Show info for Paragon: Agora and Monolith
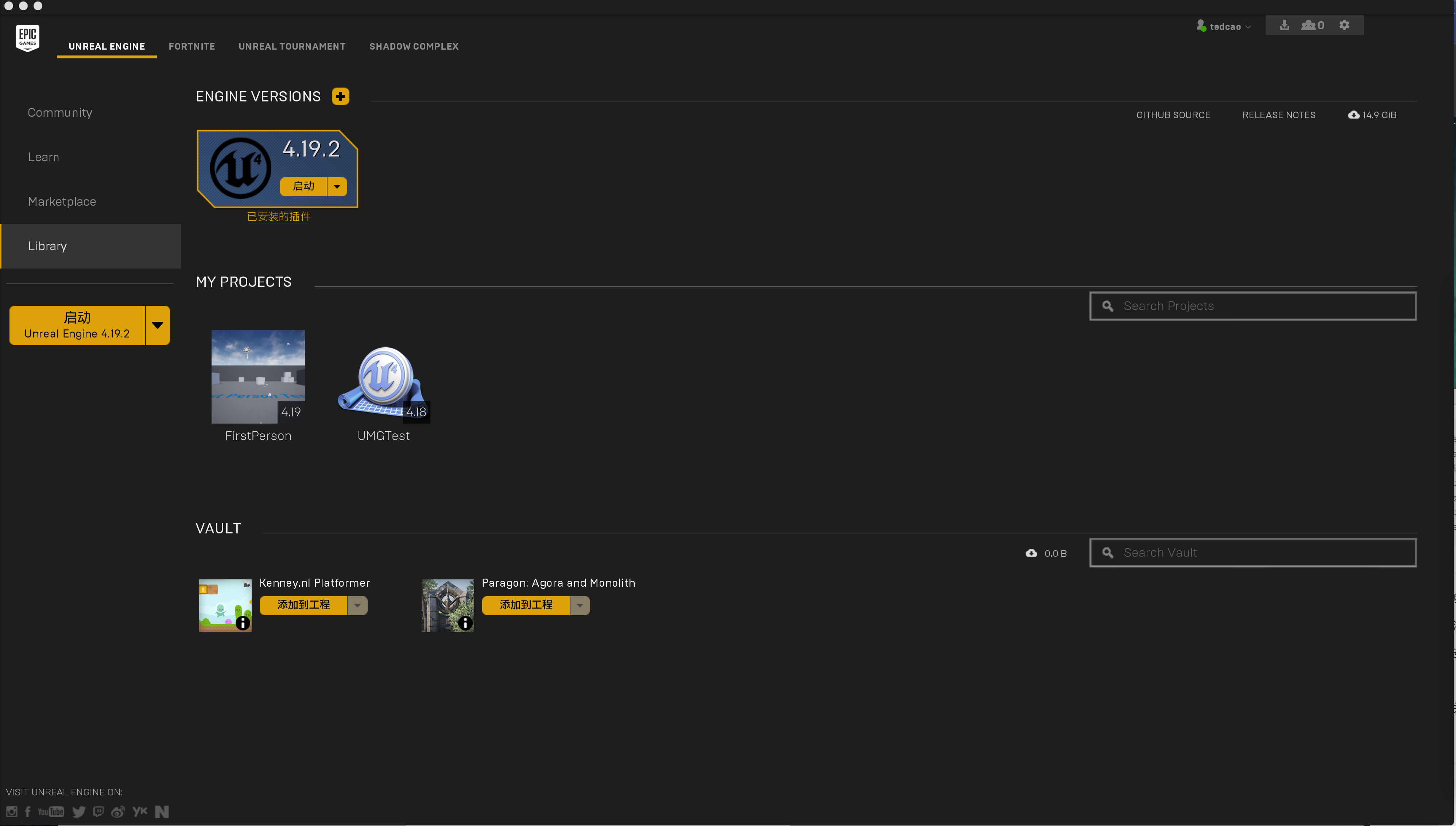 tap(465, 623)
